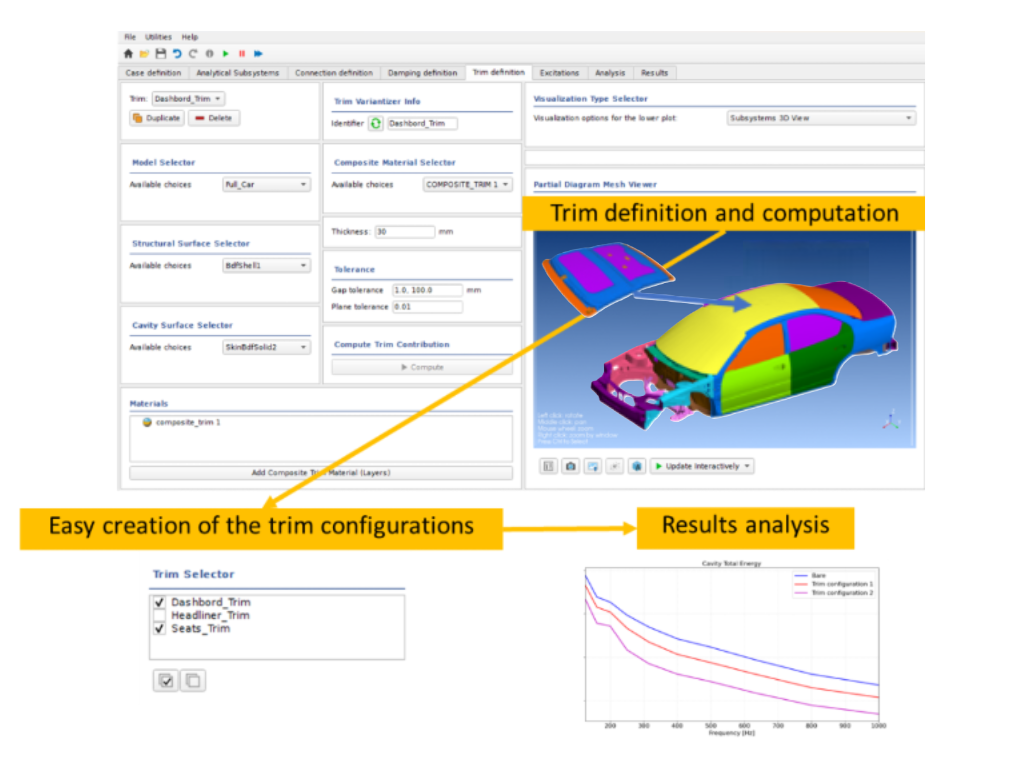The height and width of the screenshot is (777, 1023).
Task: Click the blue undo arrow icon
Action: 176,53
